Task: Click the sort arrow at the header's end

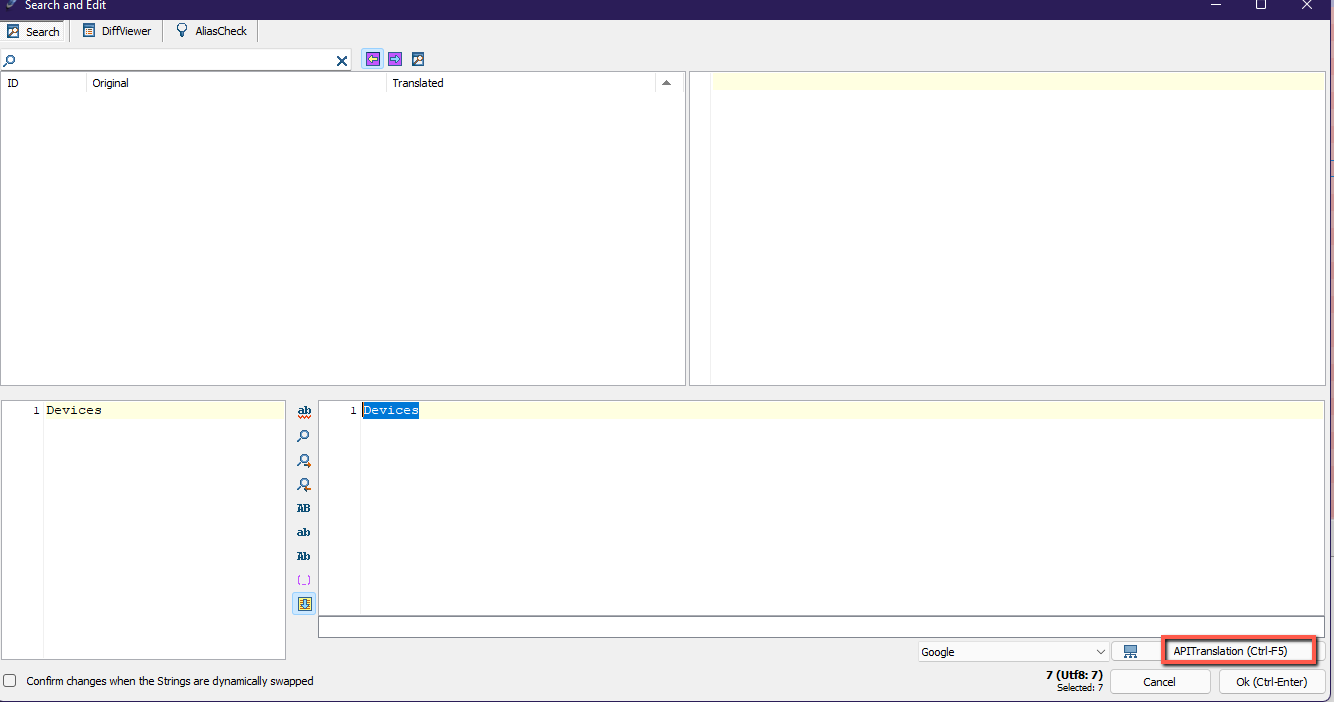Action: 667,83
